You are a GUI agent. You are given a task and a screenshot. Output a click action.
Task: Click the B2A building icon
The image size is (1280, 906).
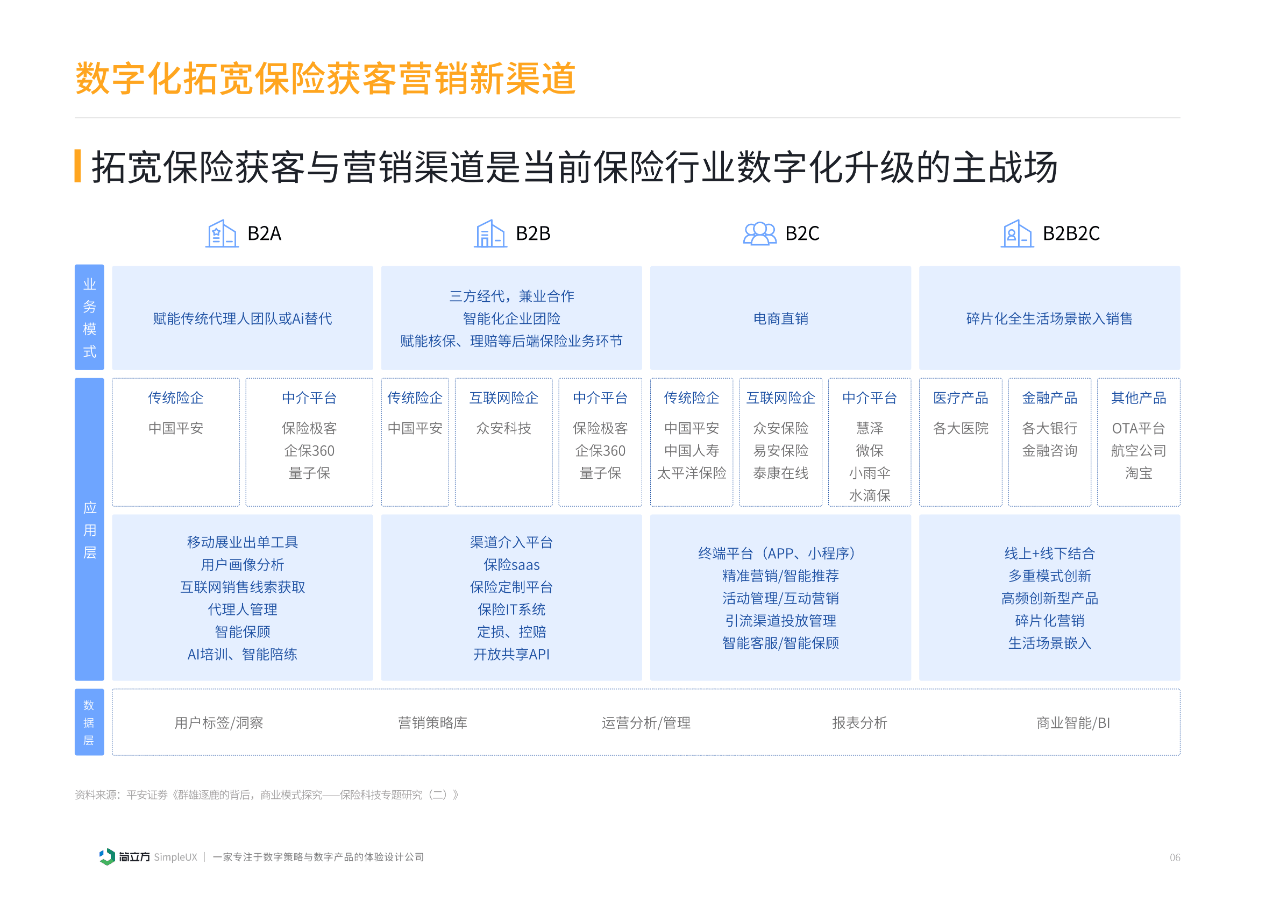coord(222,234)
